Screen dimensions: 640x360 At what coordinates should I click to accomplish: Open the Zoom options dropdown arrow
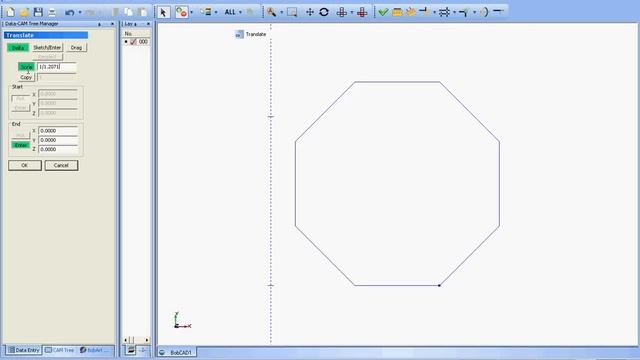click(281, 12)
